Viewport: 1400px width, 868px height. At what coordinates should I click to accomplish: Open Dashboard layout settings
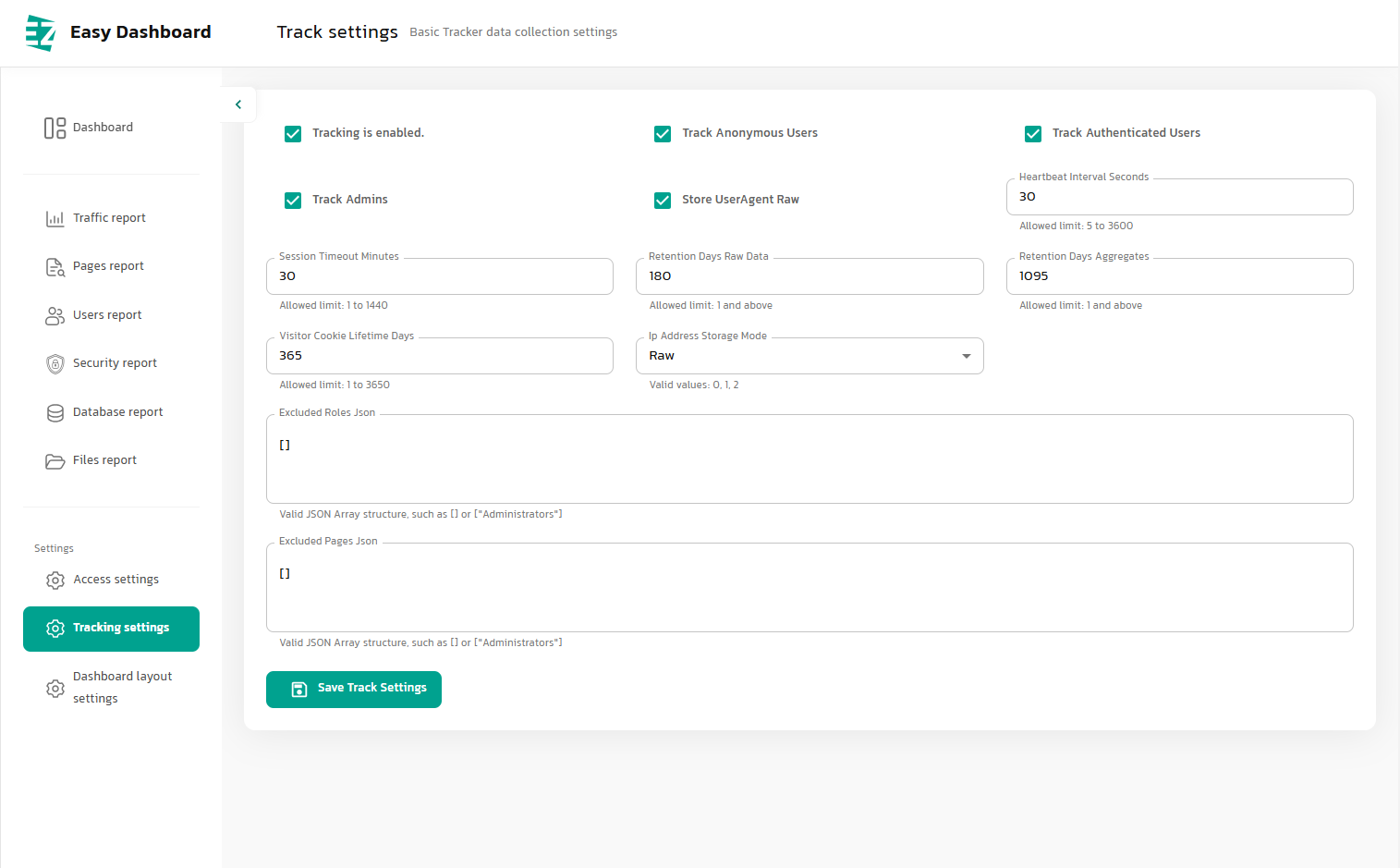(111, 688)
